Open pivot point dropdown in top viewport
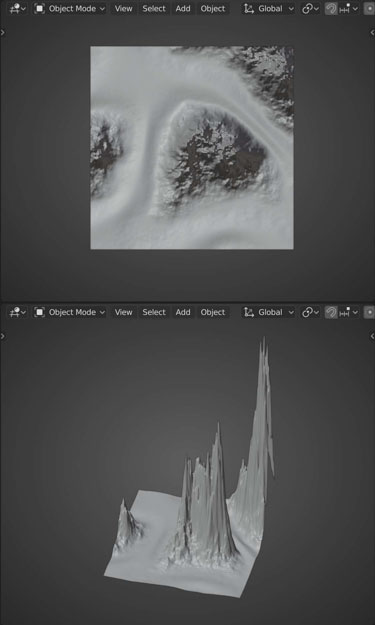Viewport: 375px width, 625px height. (x=310, y=8)
